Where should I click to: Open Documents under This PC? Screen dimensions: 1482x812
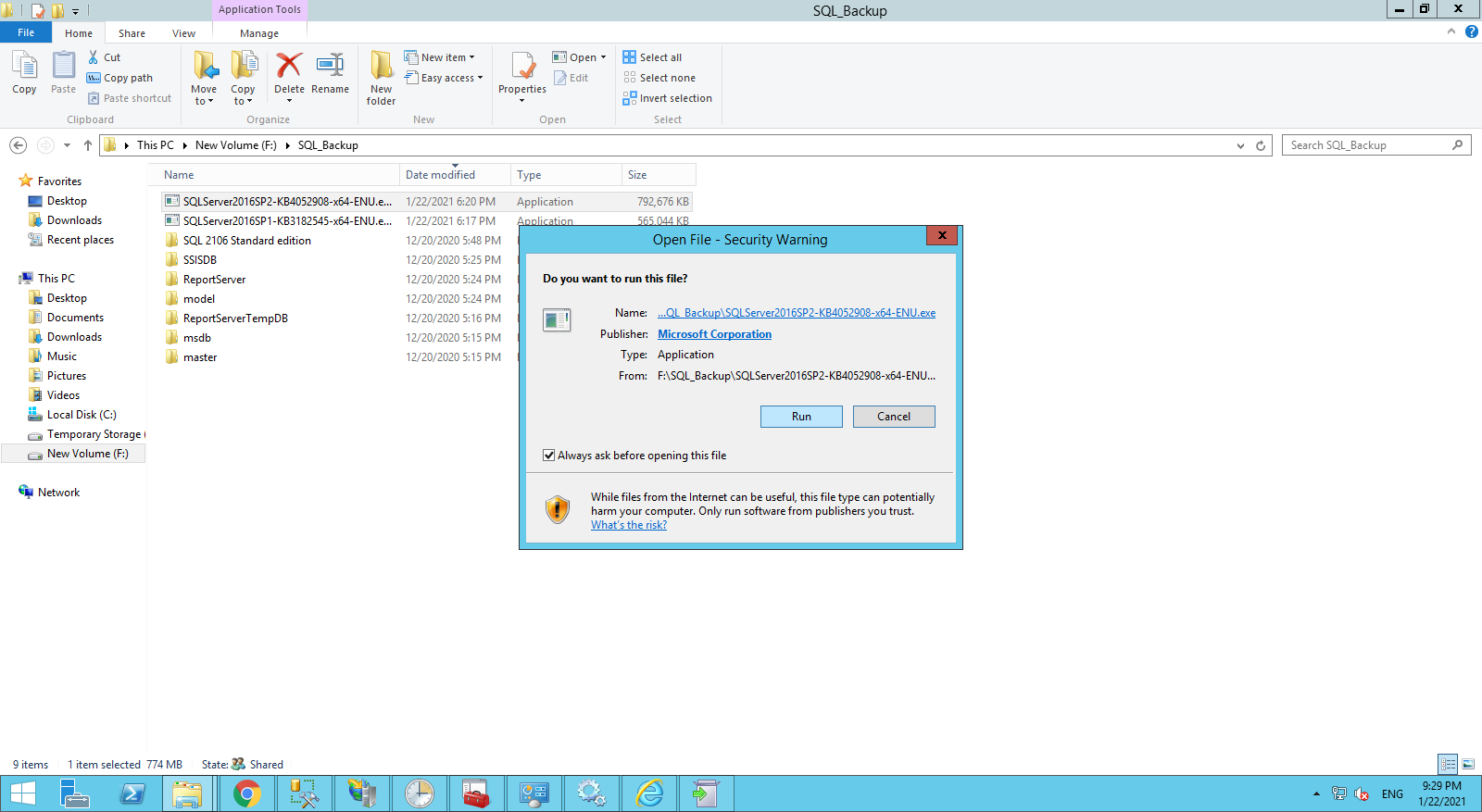point(75,318)
